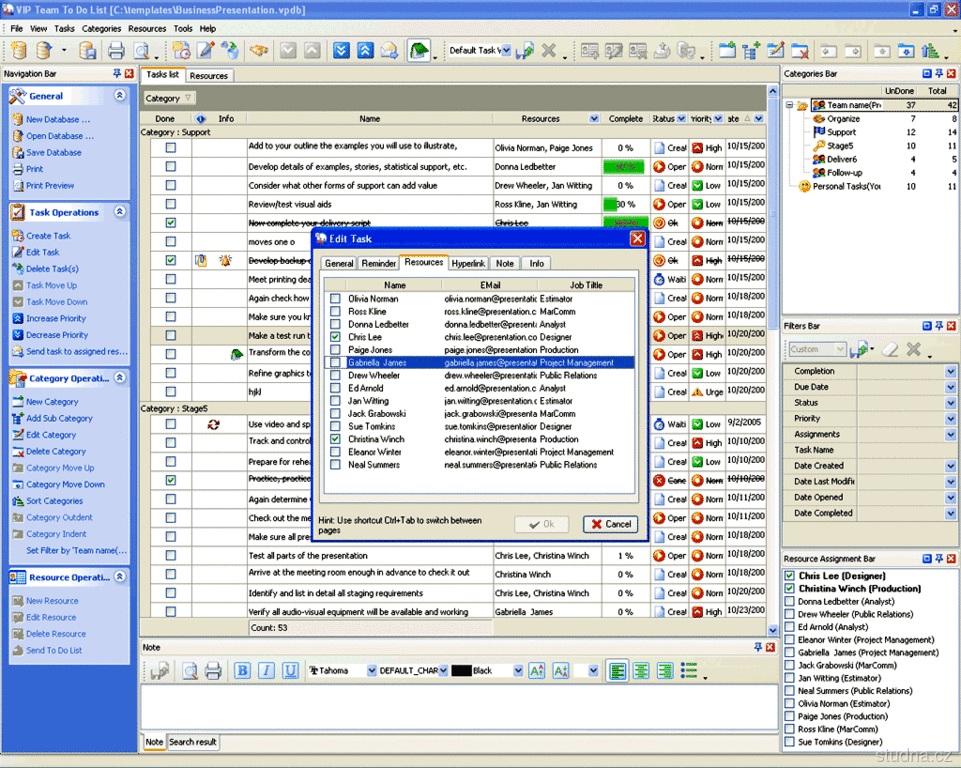Check the Olivia Norman resource checkbox
961x768 pixels.
tap(336, 299)
